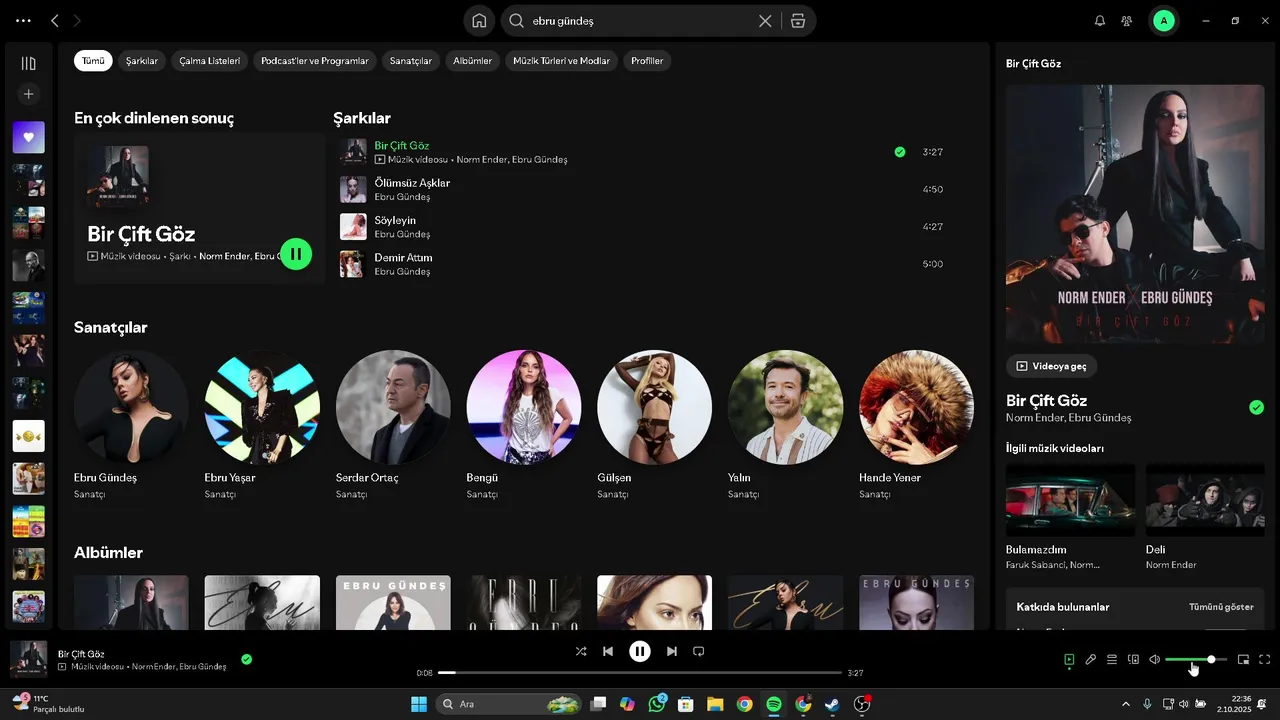Enter full screen mode icon
1280x720 pixels.
[1265, 659]
